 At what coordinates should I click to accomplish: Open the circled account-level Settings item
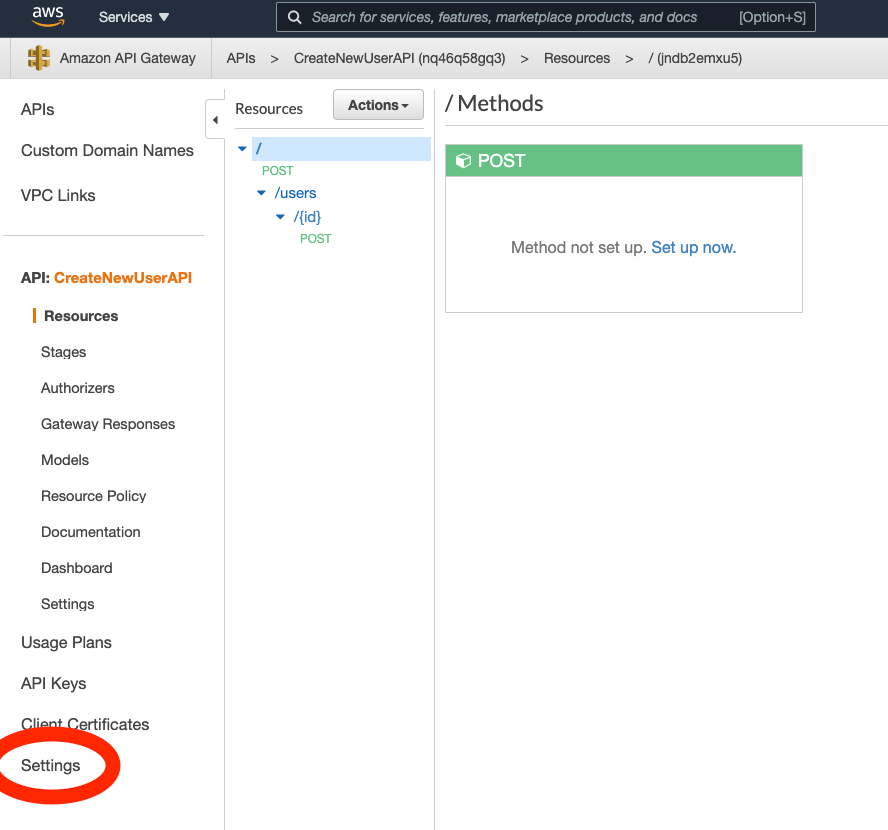tap(50, 765)
